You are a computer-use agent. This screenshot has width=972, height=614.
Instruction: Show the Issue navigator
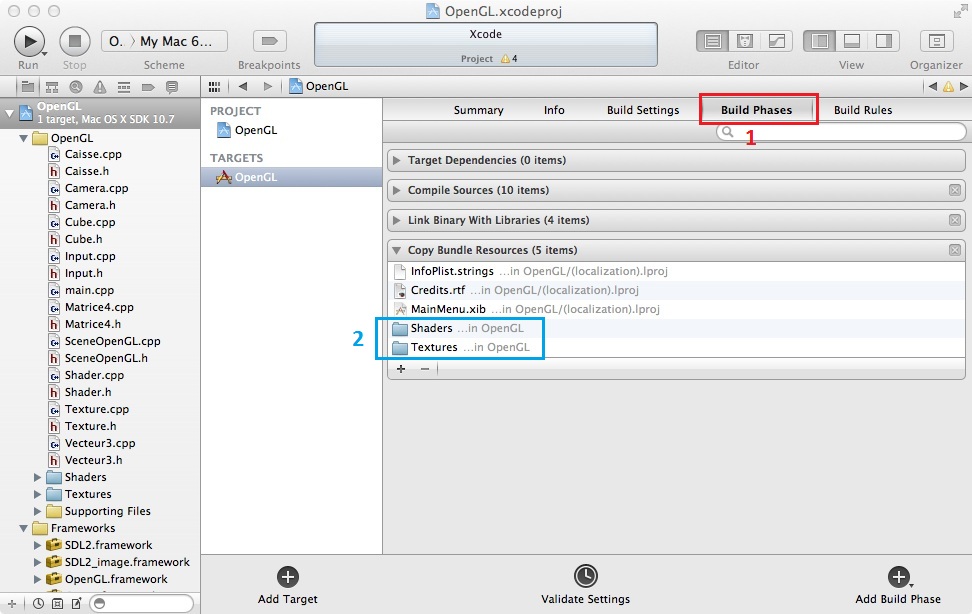point(100,87)
